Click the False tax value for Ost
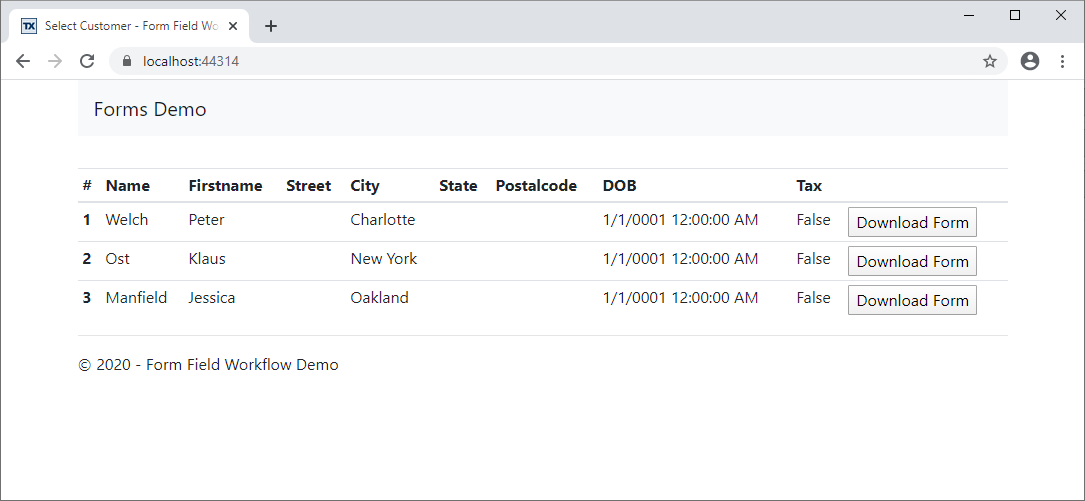The height and width of the screenshot is (501, 1085). pos(813,259)
